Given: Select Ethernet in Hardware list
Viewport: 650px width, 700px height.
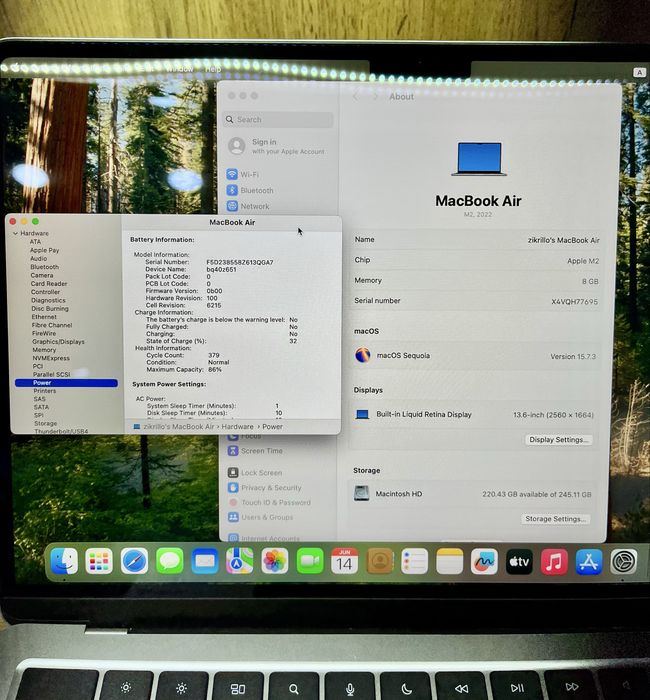Looking at the screenshot, I should [44, 317].
